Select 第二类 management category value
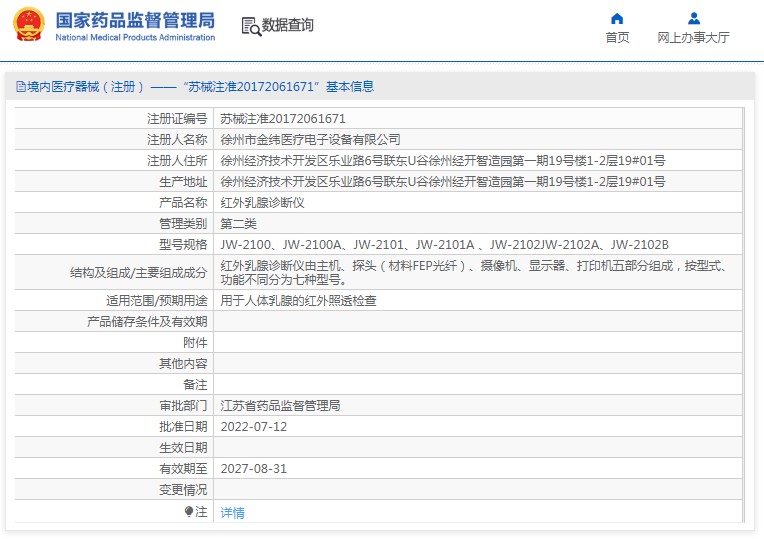 pyautogui.click(x=238, y=224)
